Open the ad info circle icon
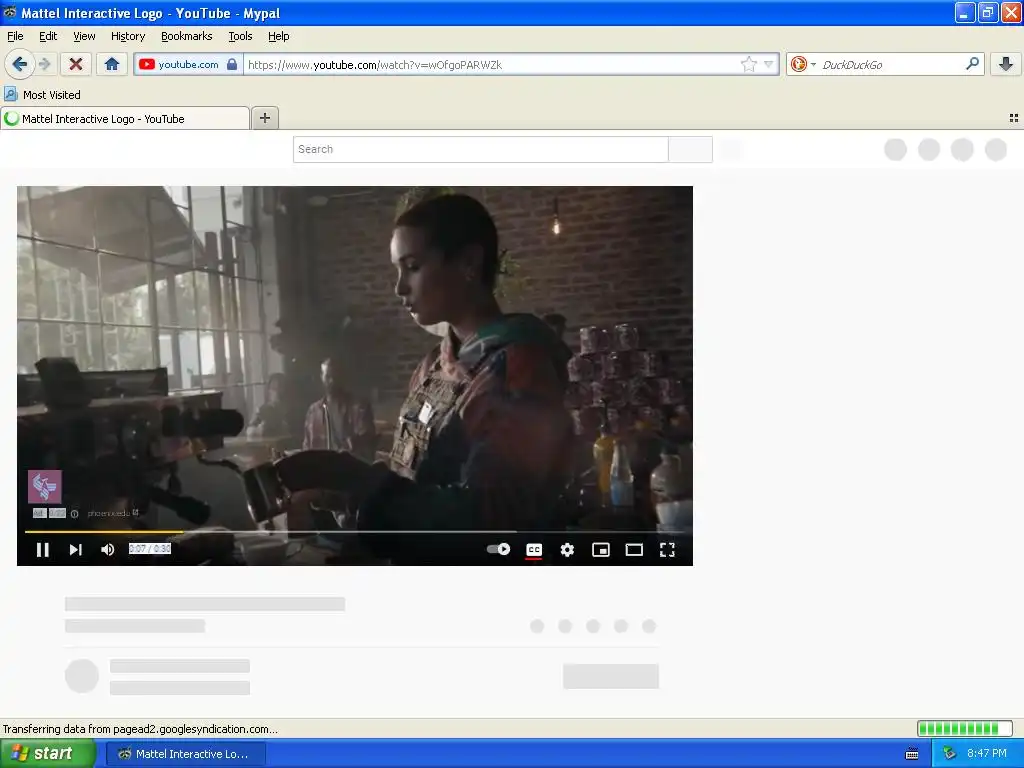 click(74, 514)
